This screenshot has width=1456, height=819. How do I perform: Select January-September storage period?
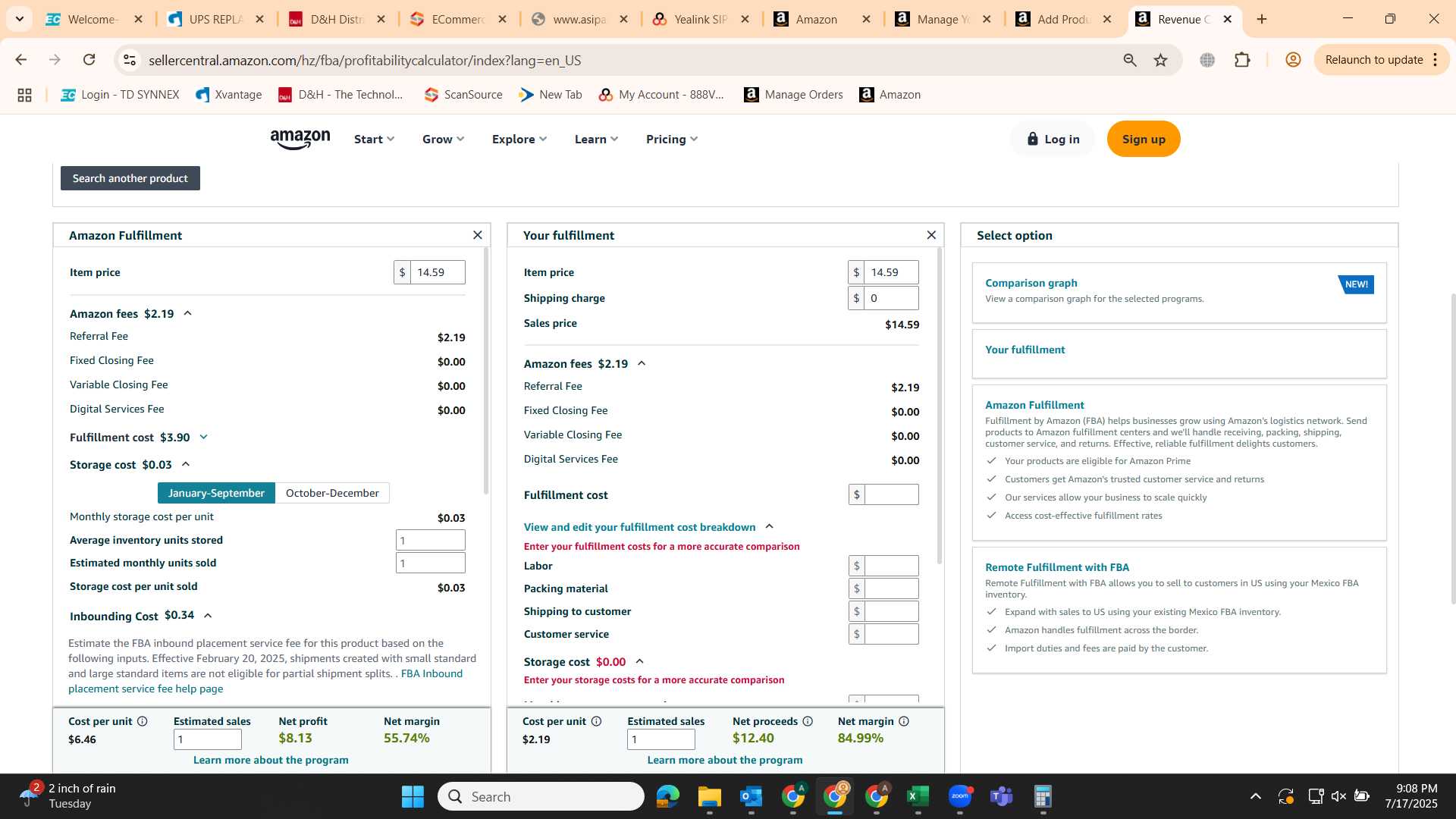(x=216, y=493)
